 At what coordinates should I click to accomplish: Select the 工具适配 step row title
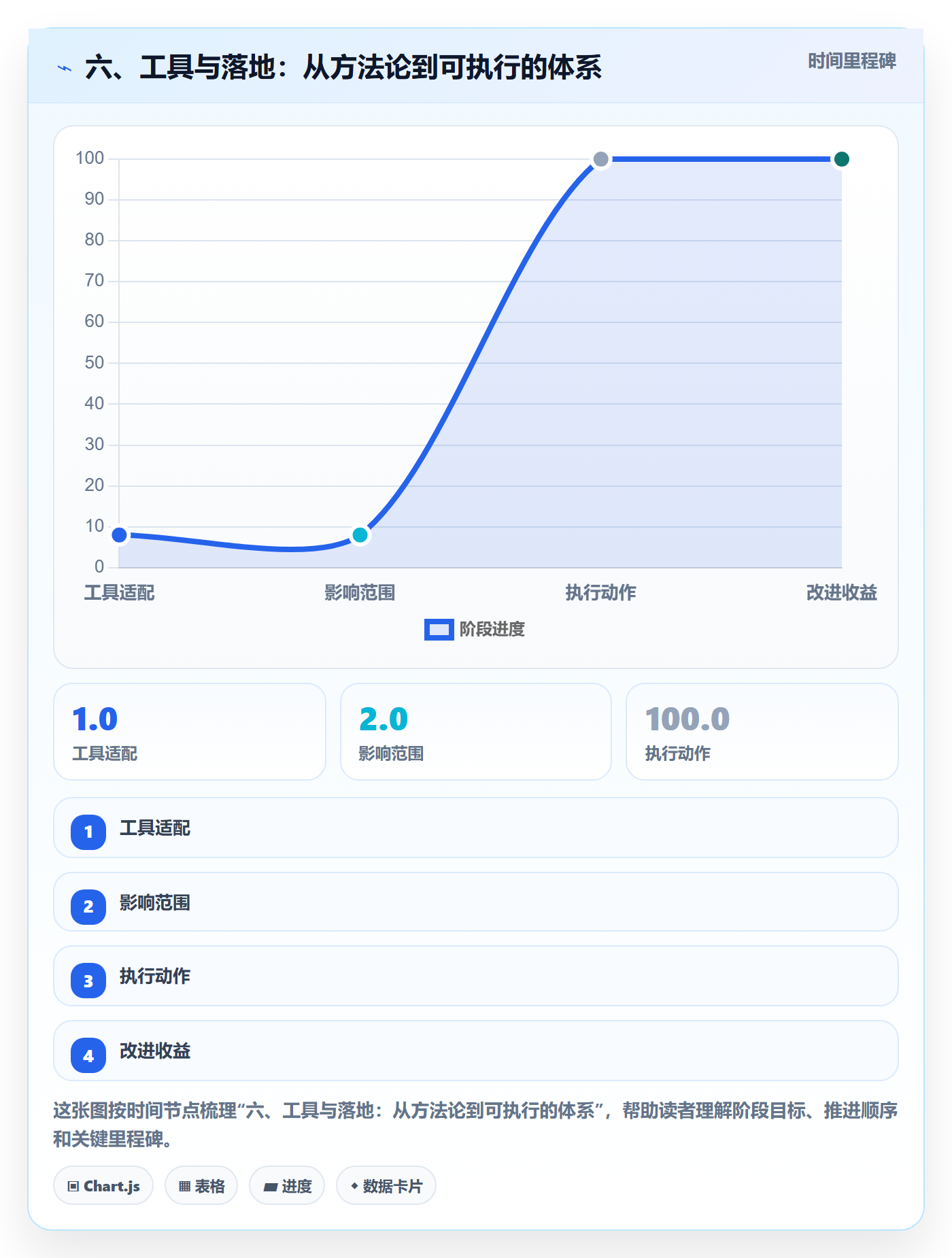tap(155, 828)
